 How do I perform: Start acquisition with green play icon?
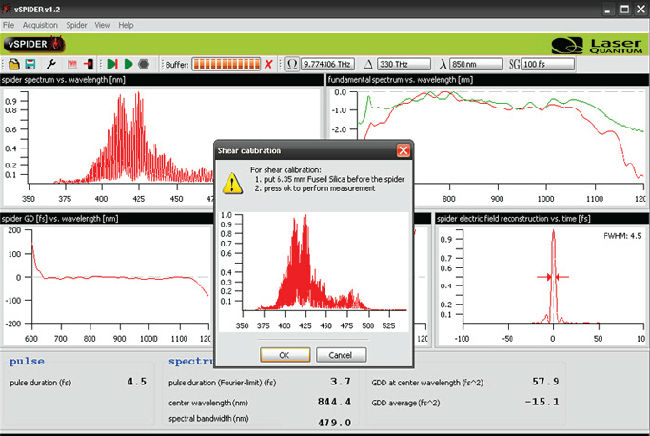128,64
